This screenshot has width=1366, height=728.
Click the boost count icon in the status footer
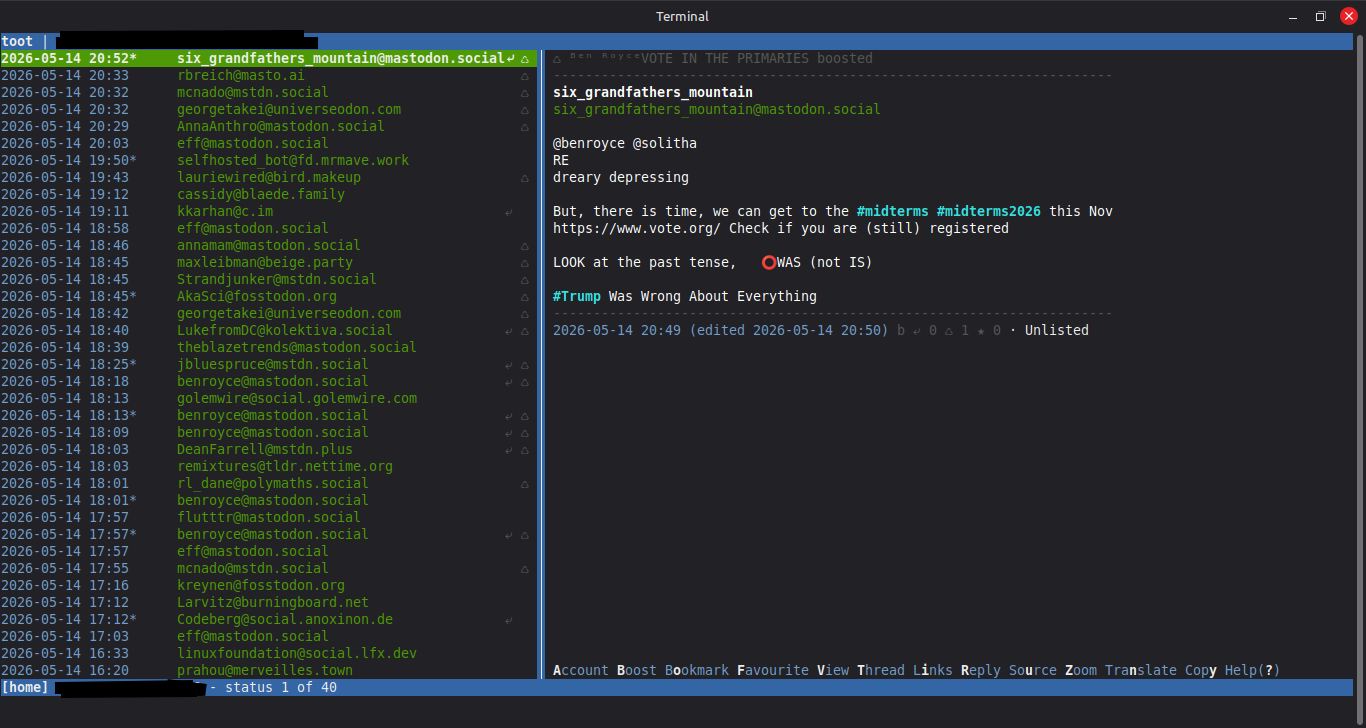click(x=949, y=330)
